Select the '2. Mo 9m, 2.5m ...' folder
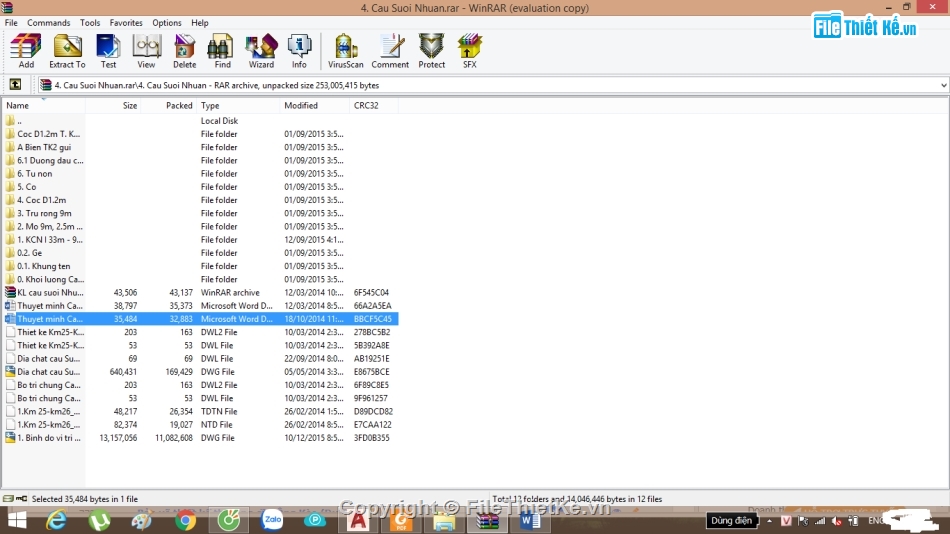Image resolution: width=950 pixels, height=534 pixels. (x=201, y=227)
